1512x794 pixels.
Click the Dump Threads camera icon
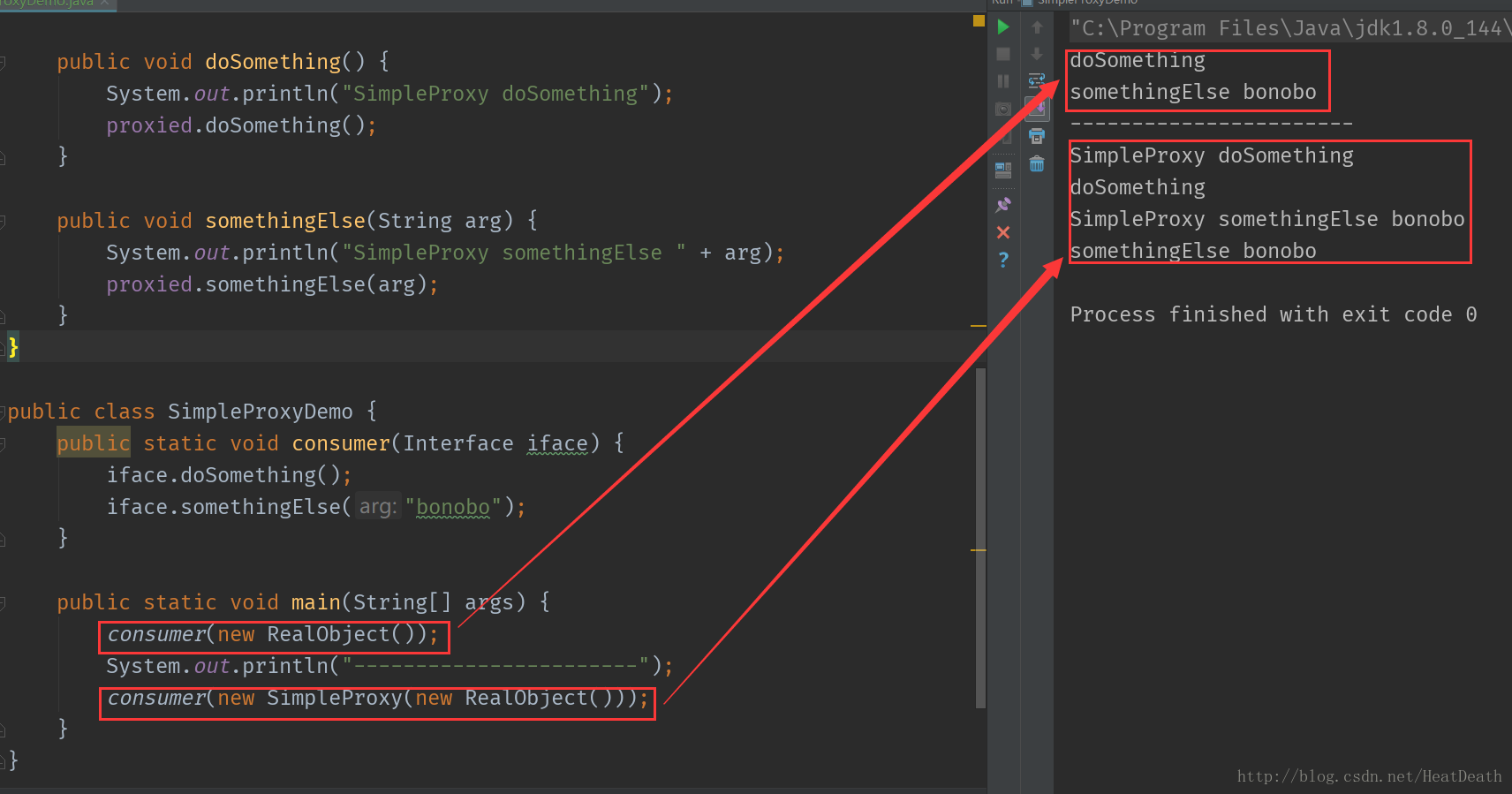(1003, 109)
